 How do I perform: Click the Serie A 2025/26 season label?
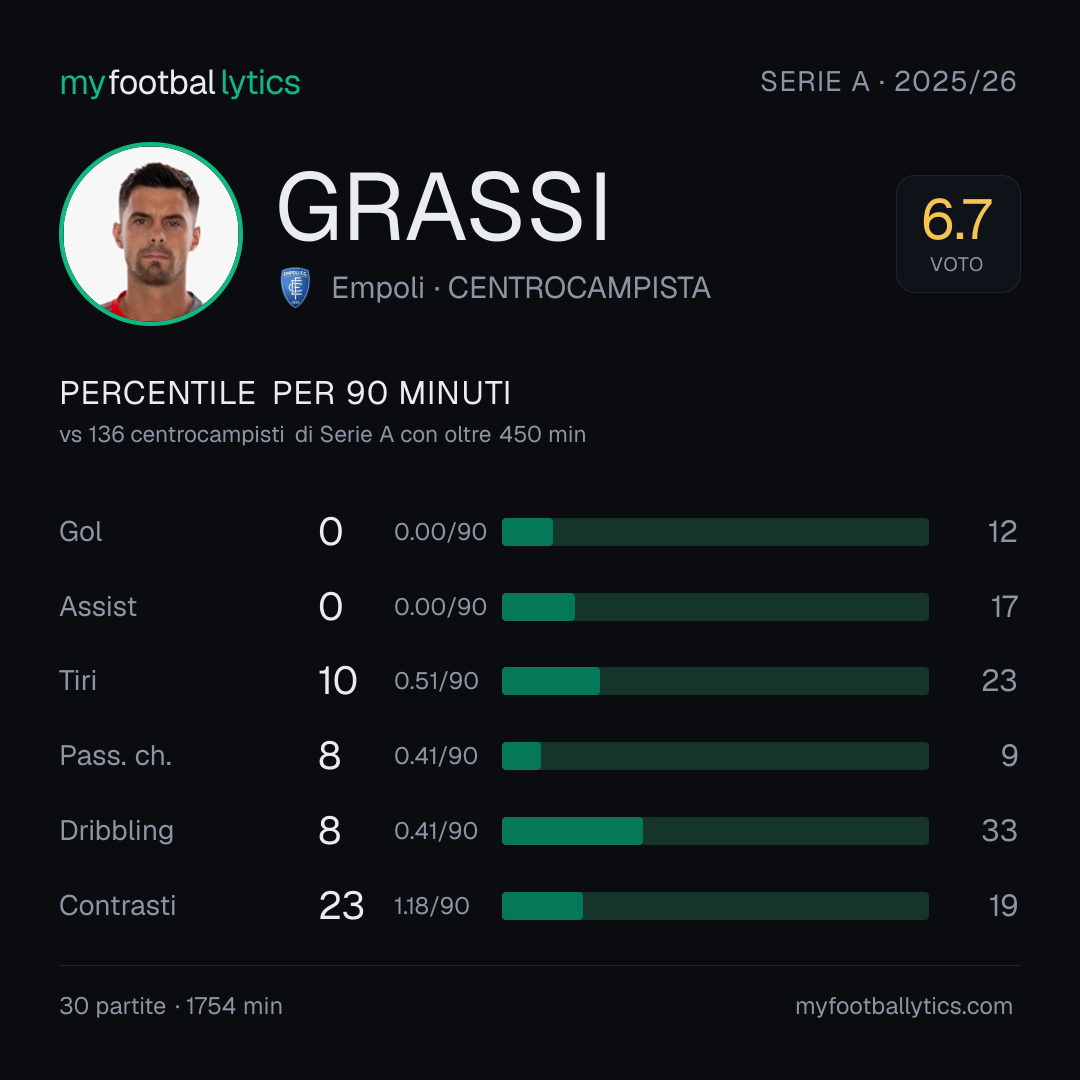888,81
